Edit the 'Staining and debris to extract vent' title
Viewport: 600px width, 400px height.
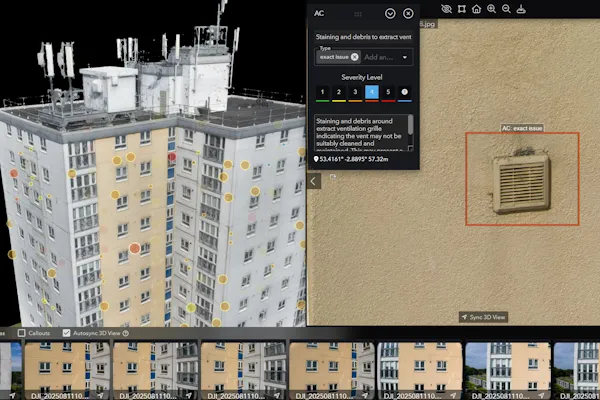(363, 37)
